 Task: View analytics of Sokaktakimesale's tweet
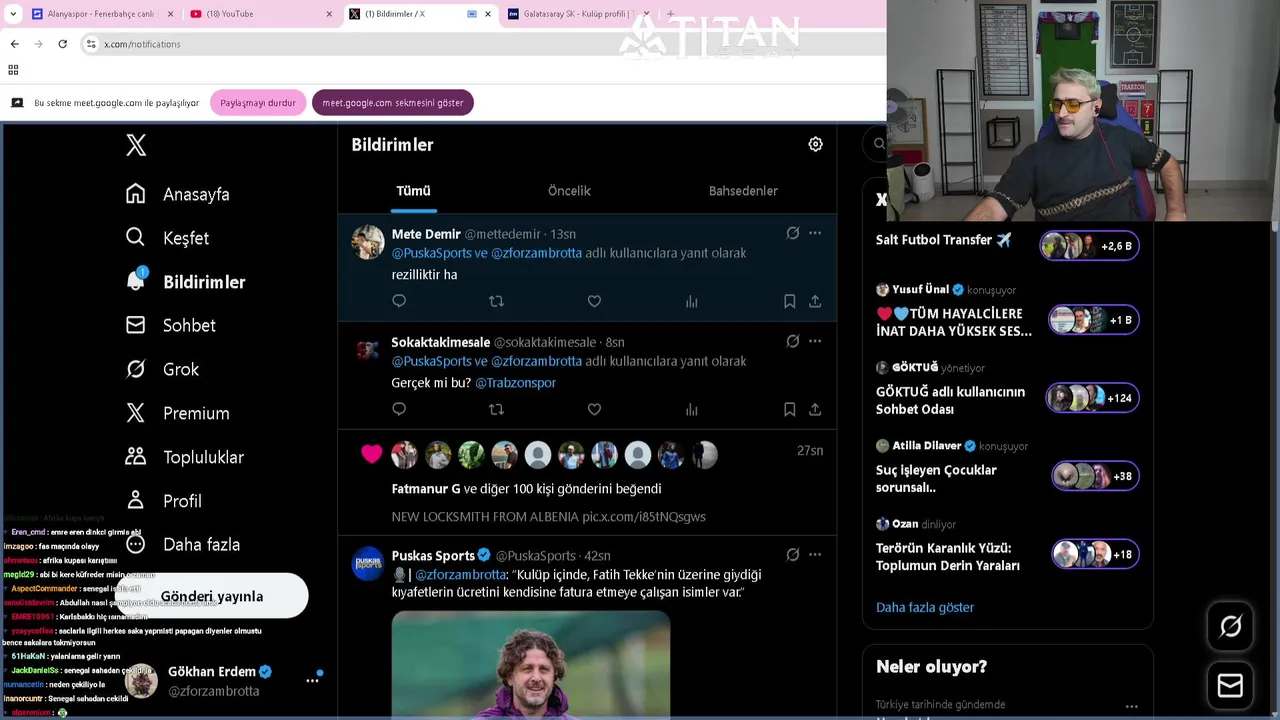click(x=691, y=409)
